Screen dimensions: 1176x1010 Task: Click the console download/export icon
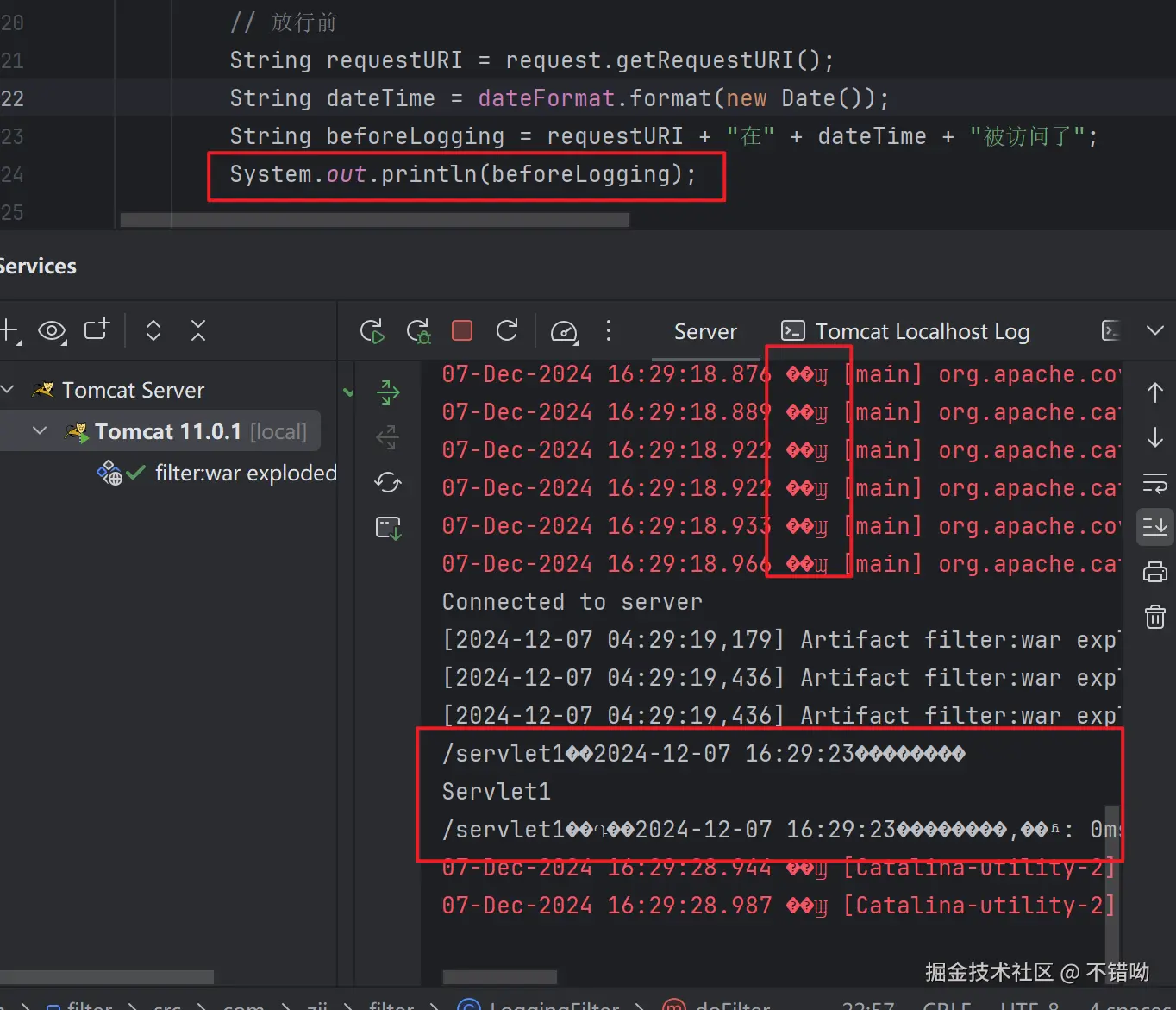pyautogui.click(x=388, y=528)
